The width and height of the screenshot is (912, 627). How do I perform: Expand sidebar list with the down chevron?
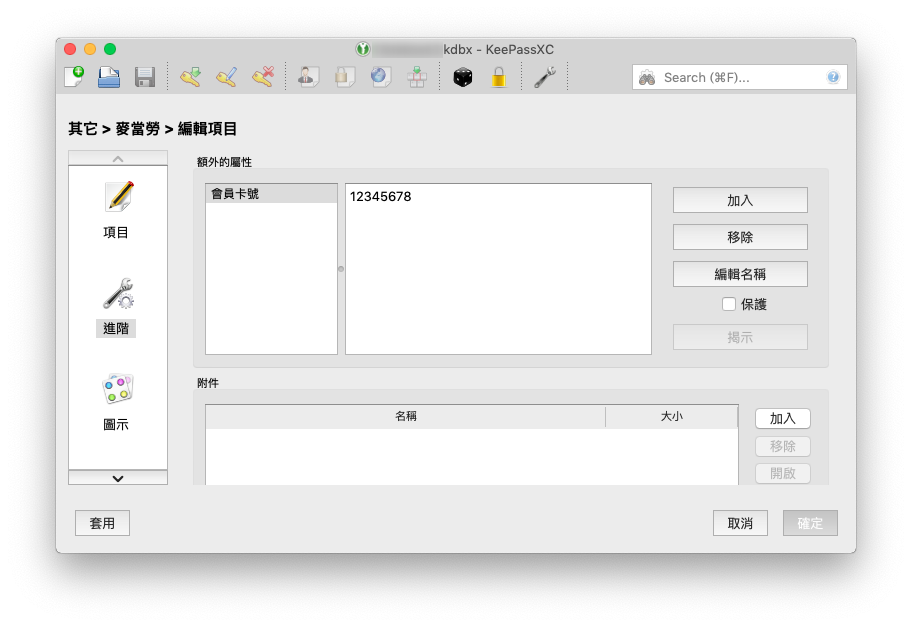pos(118,478)
